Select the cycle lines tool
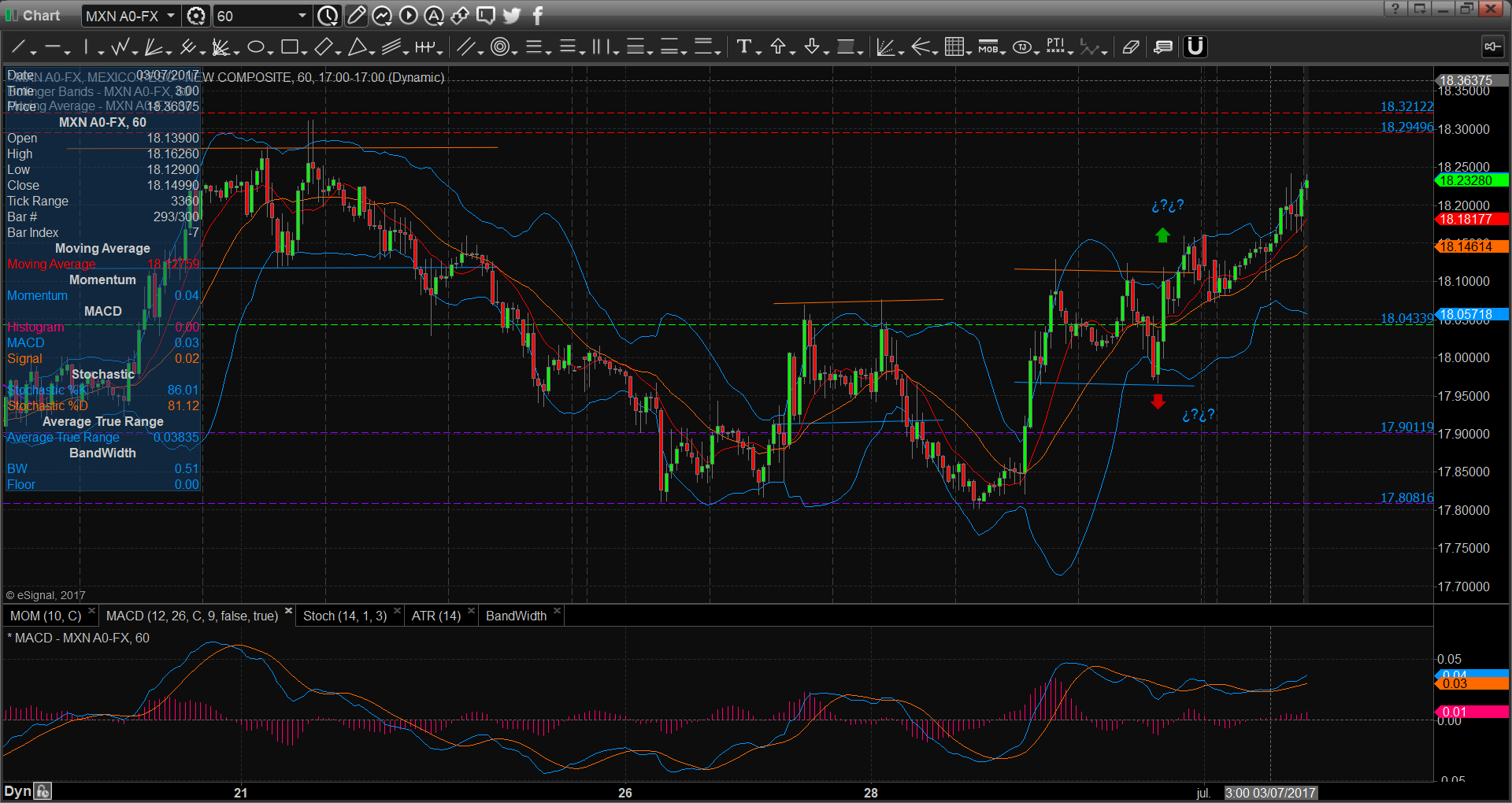 point(425,47)
